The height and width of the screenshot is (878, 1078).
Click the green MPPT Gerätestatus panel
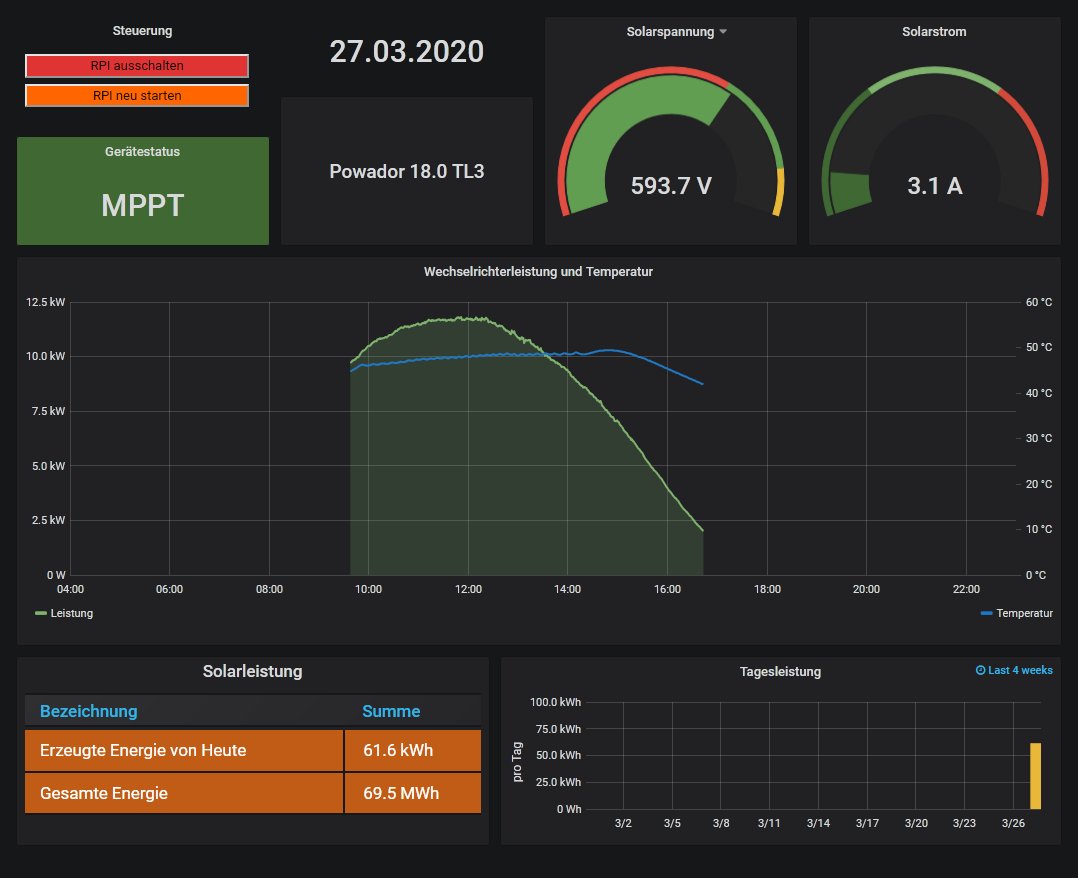click(x=143, y=205)
